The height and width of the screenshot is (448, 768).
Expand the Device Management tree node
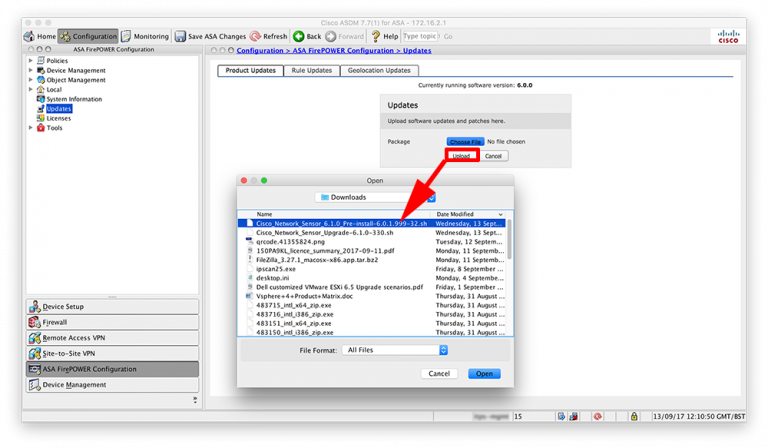point(30,71)
